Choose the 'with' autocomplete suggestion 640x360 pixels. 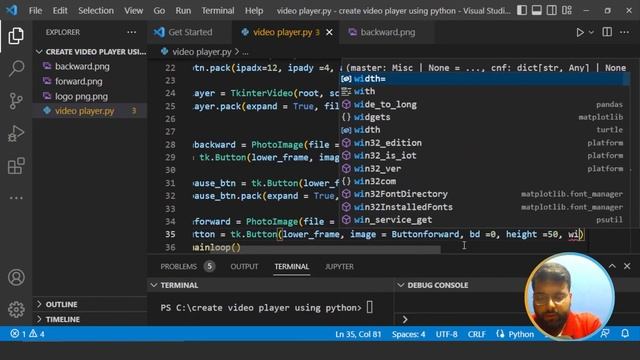tap(484, 91)
